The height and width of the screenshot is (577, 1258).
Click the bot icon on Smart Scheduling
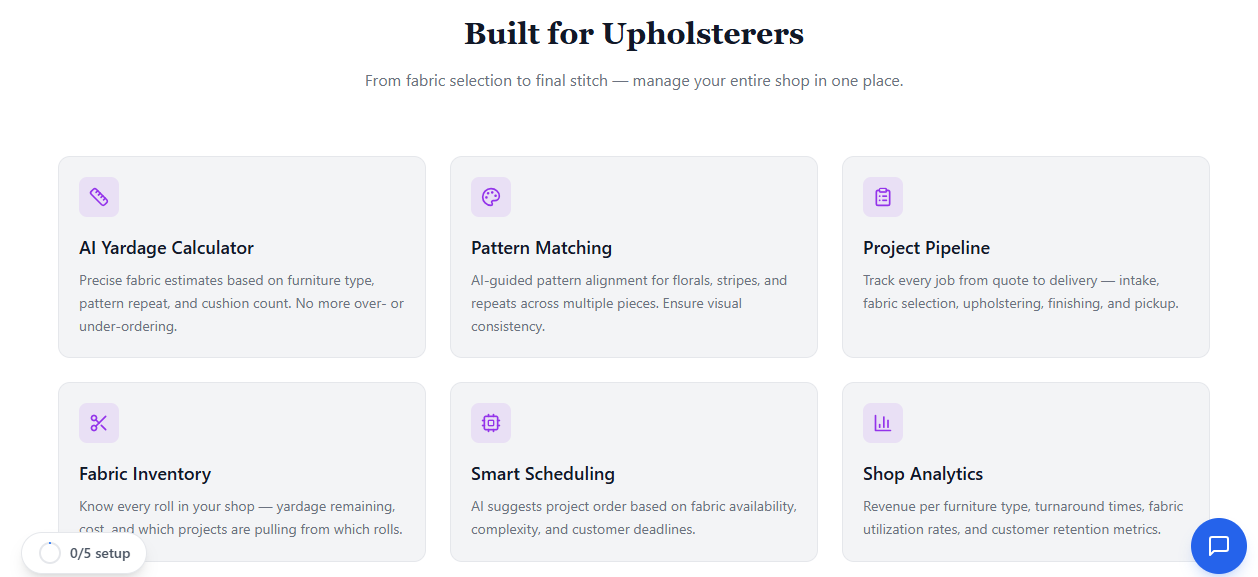490,423
